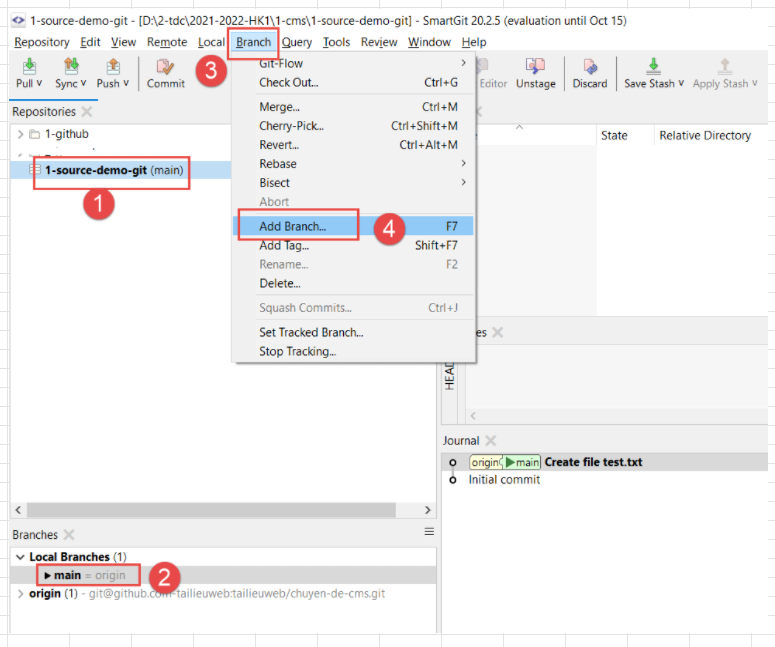Click the Repositories scrollbar left arrow
This screenshot has height=647, width=775.
pyautogui.click(x=18, y=510)
